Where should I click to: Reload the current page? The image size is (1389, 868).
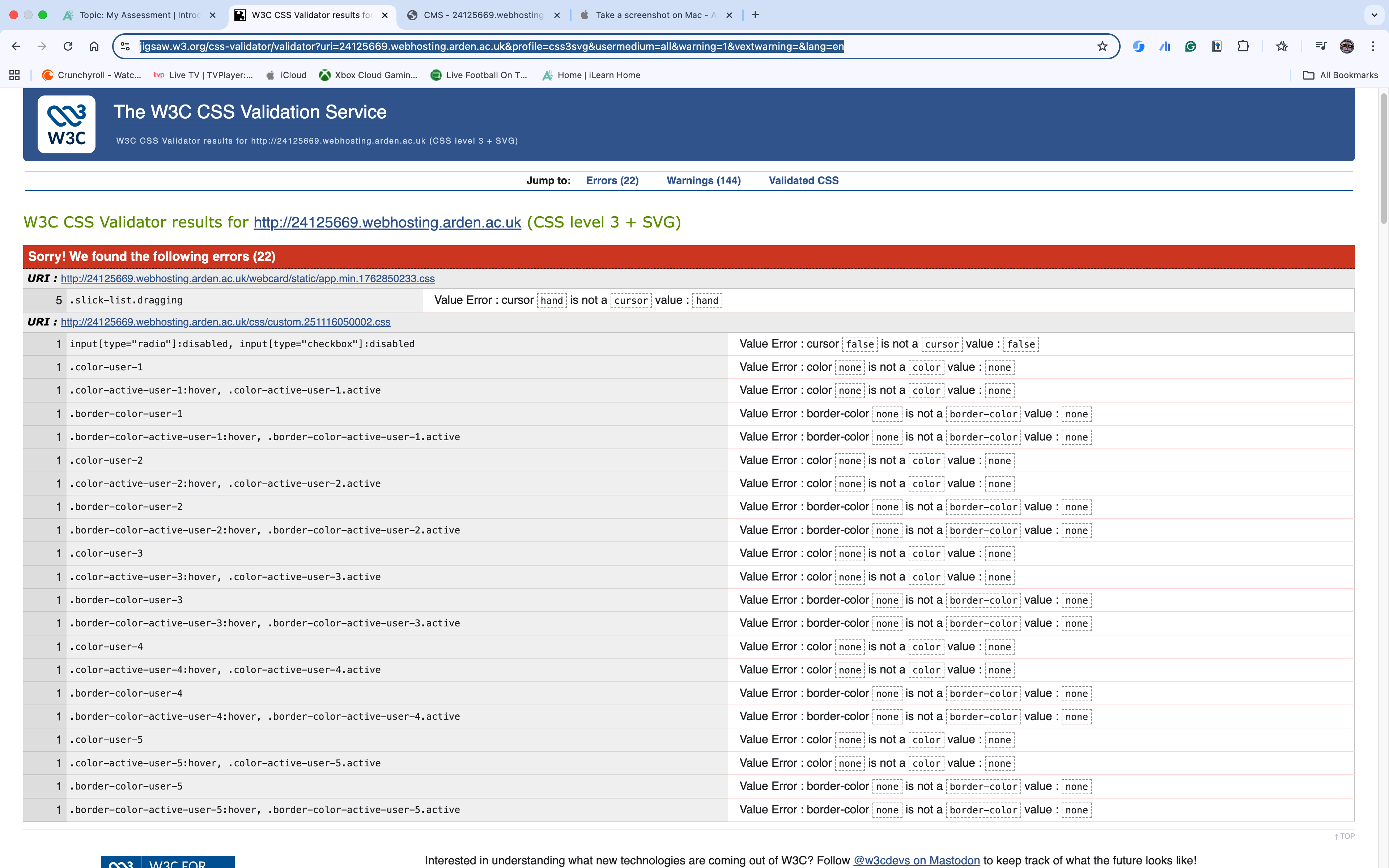[68, 46]
